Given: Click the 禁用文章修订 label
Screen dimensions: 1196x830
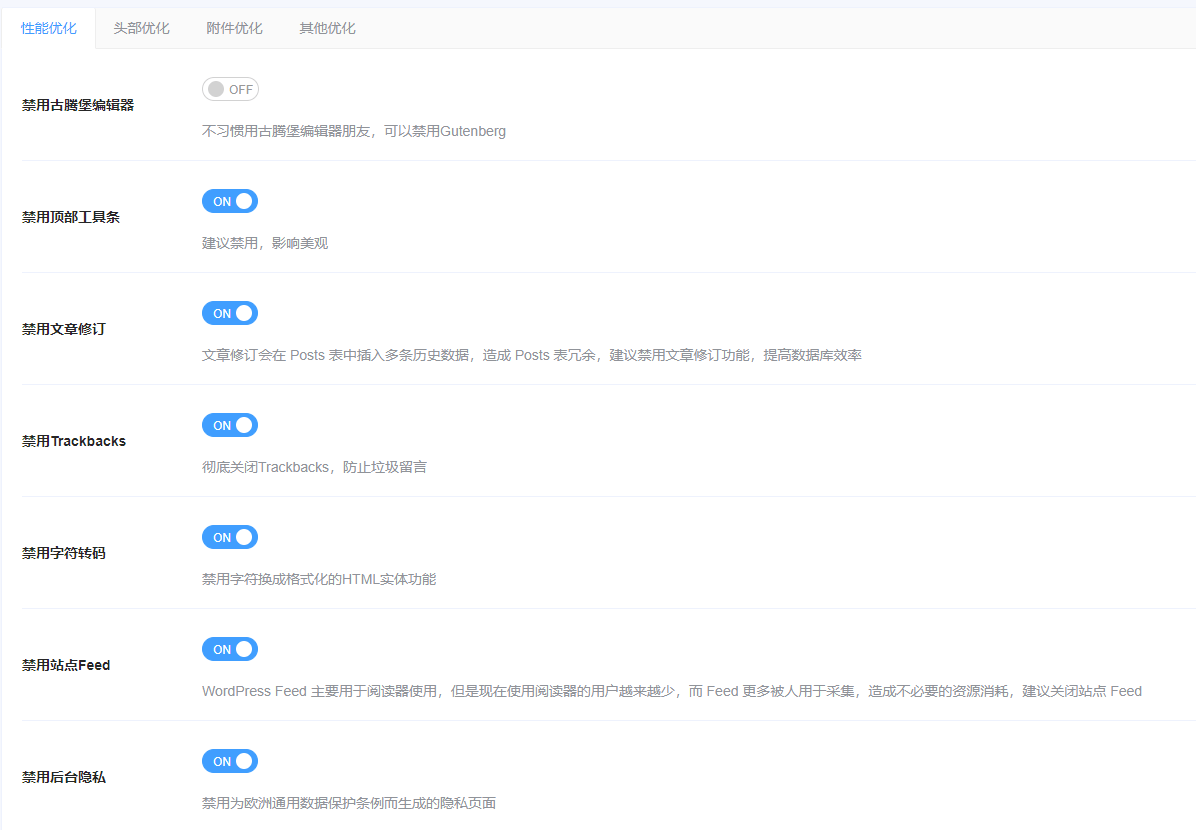Looking at the screenshot, I should tap(64, 330).
